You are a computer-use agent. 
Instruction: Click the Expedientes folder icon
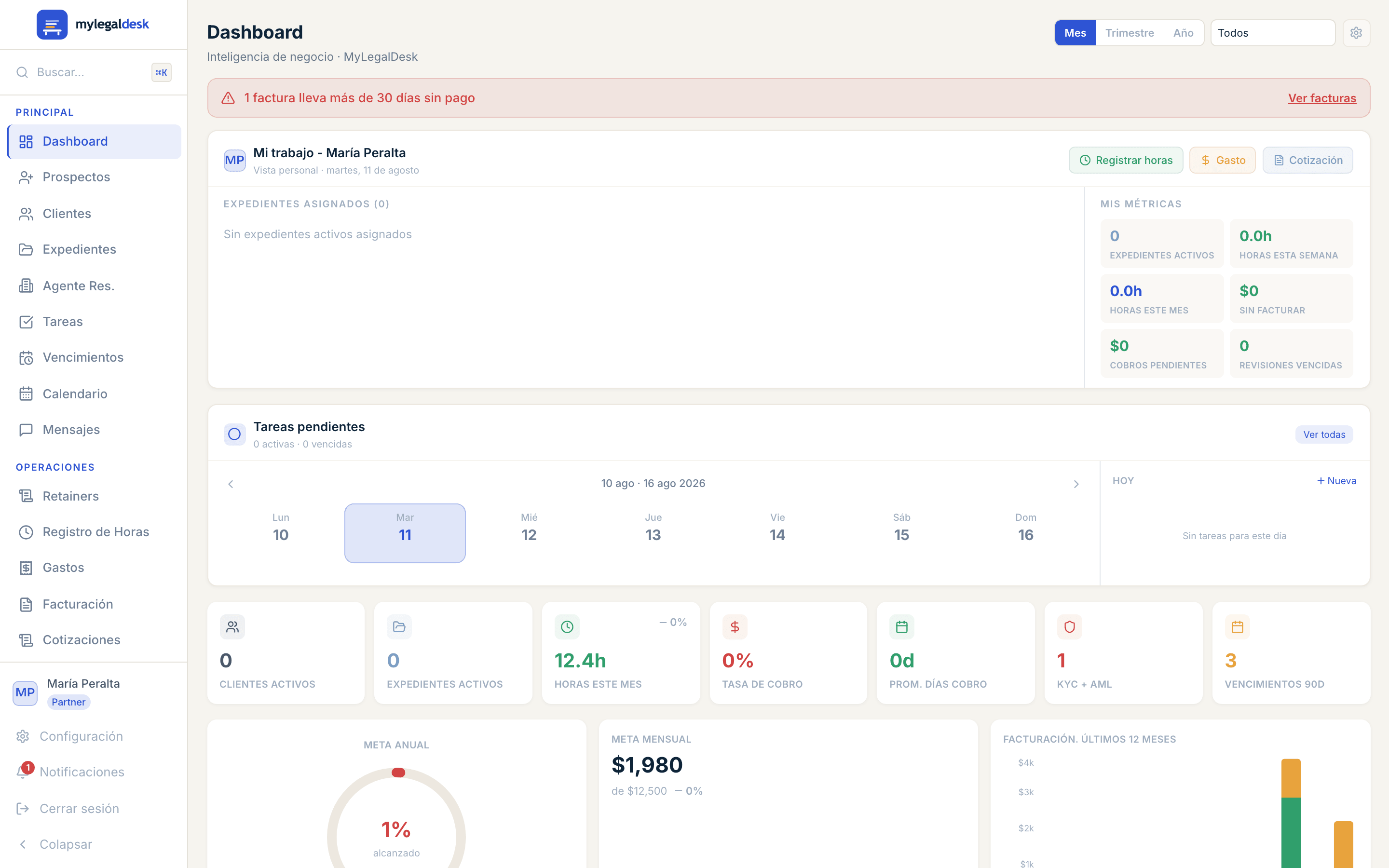[x=26, y=249]
